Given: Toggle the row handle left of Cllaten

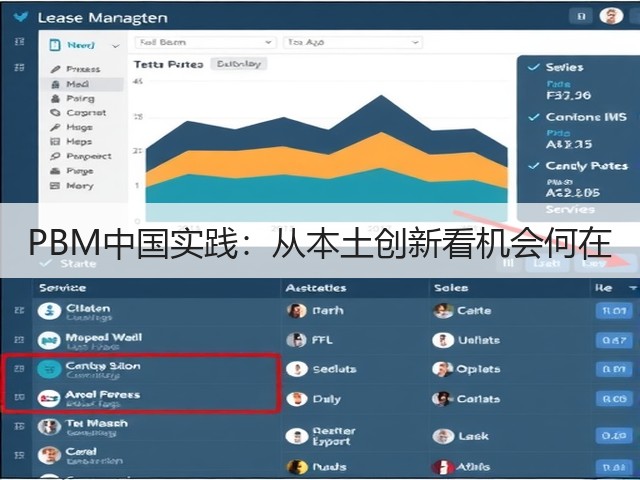Looking at the screenshot, I should pyautogui.click(x=19, y=310).
